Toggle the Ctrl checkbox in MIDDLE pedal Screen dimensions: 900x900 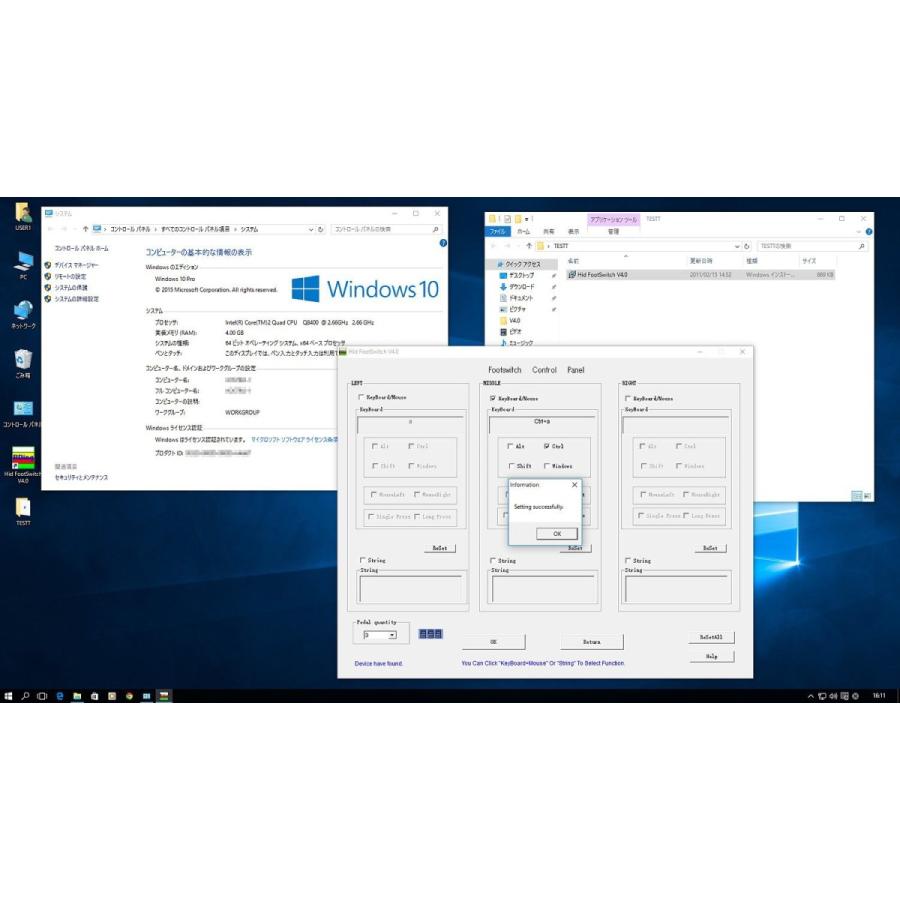tap(547, 446)
